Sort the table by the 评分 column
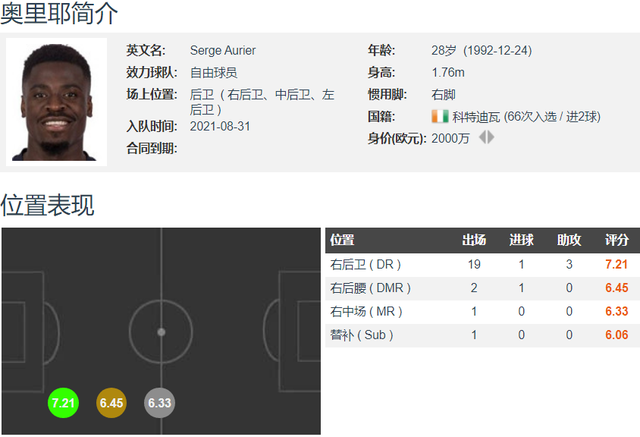Viewport: 640px width, 437px height. coord(616,240)
